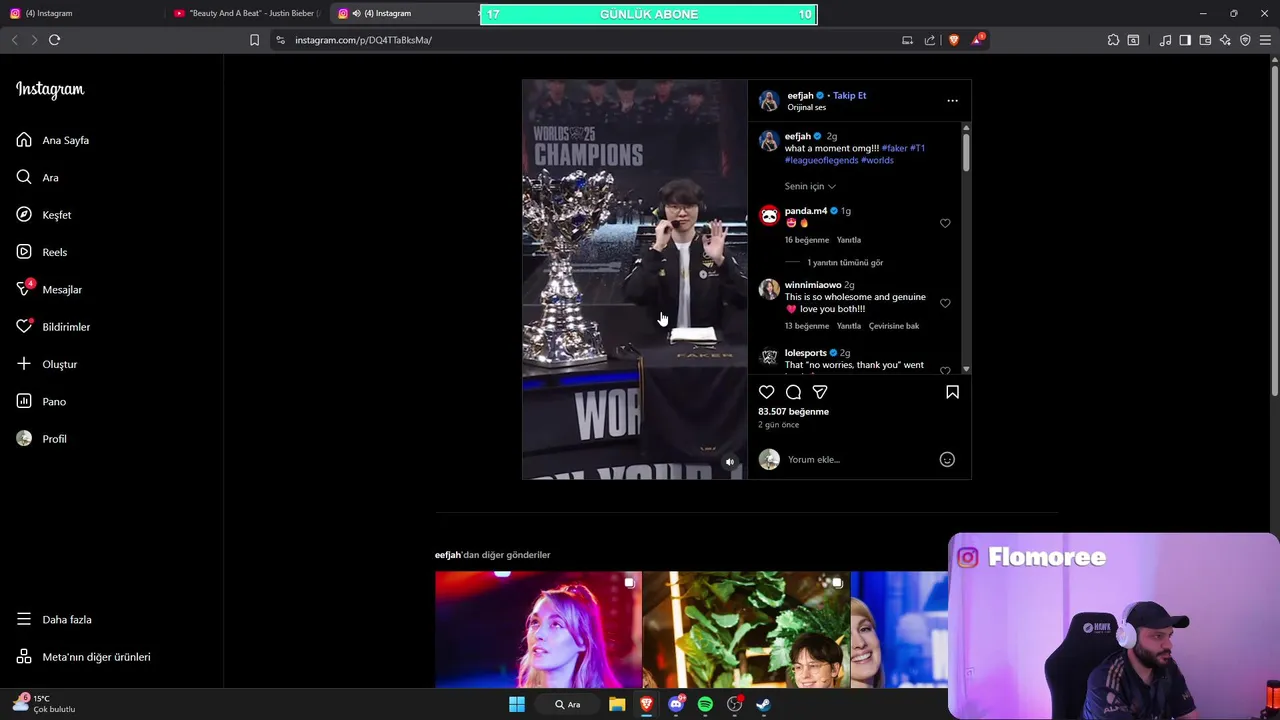
Task: Like panda.m4's comment
Action: 945,223
